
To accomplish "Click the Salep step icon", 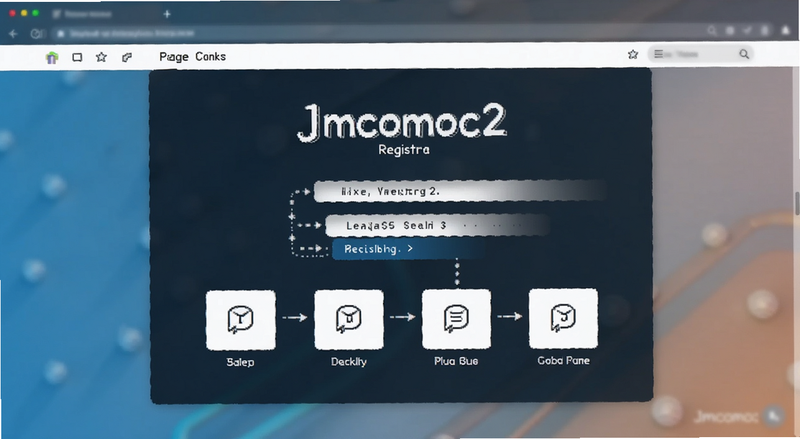I will 240,320.
